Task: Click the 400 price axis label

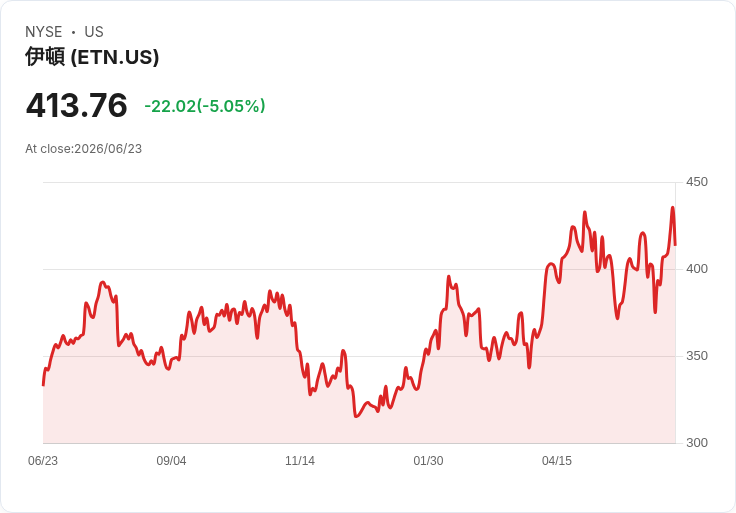Action: pos(697,269)
